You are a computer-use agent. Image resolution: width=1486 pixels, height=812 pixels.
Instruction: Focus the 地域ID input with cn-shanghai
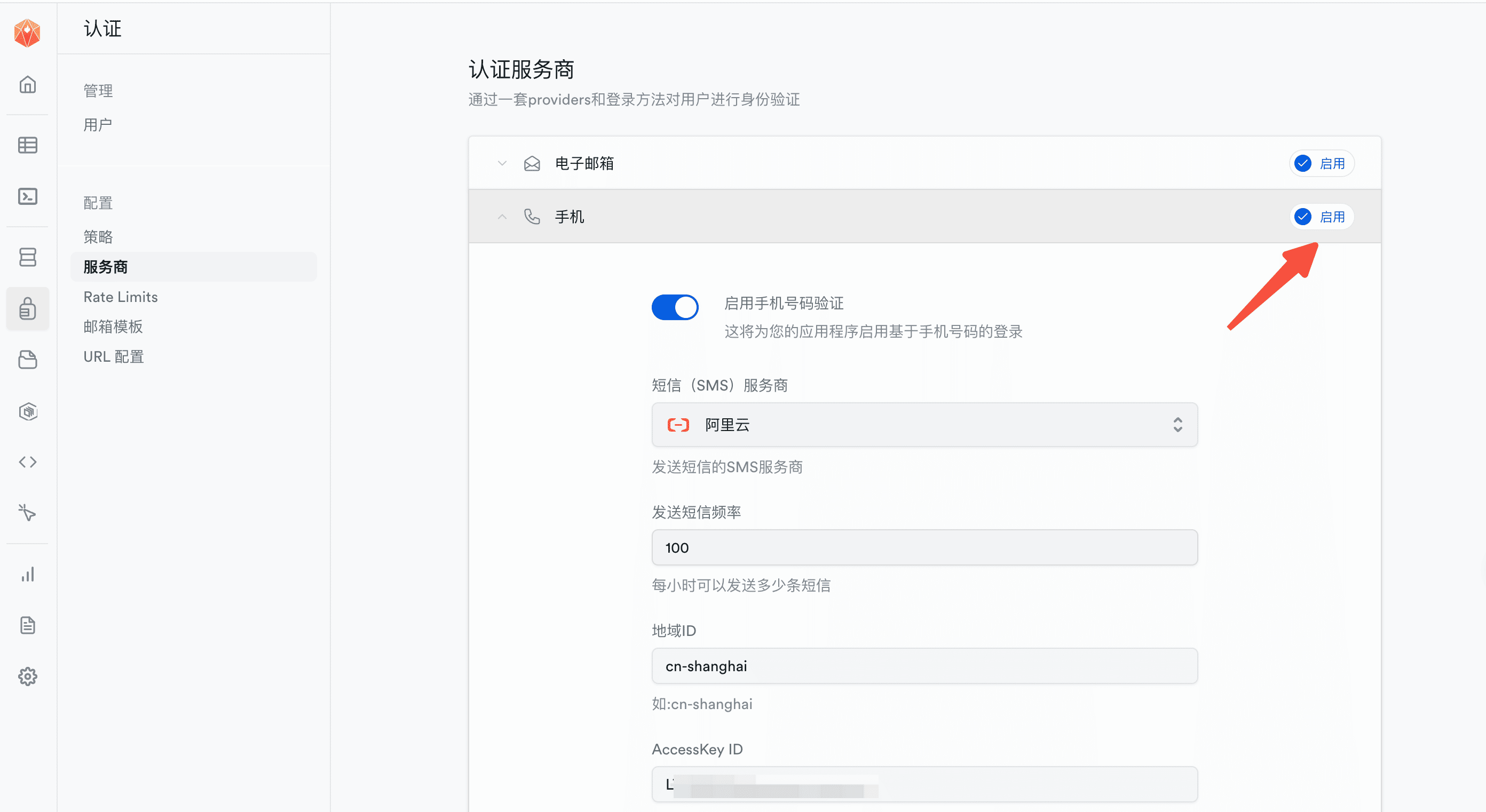click(x=924, y=666)
